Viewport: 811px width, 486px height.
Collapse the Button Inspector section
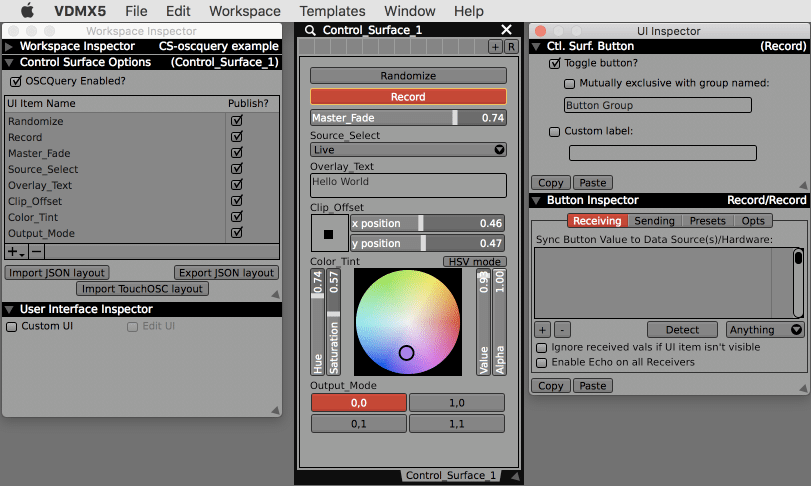point(536,201)
